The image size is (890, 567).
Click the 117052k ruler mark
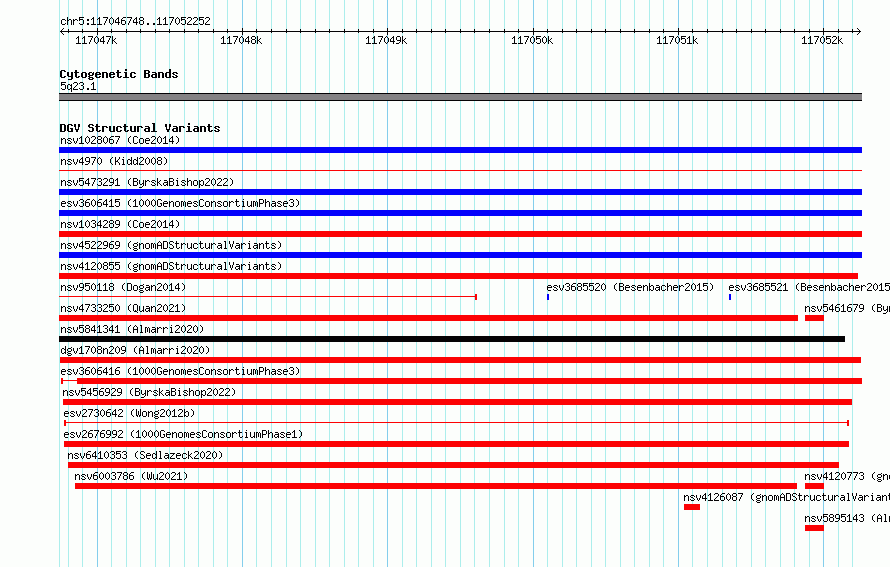pyautogui.click(x=822, y=40)
